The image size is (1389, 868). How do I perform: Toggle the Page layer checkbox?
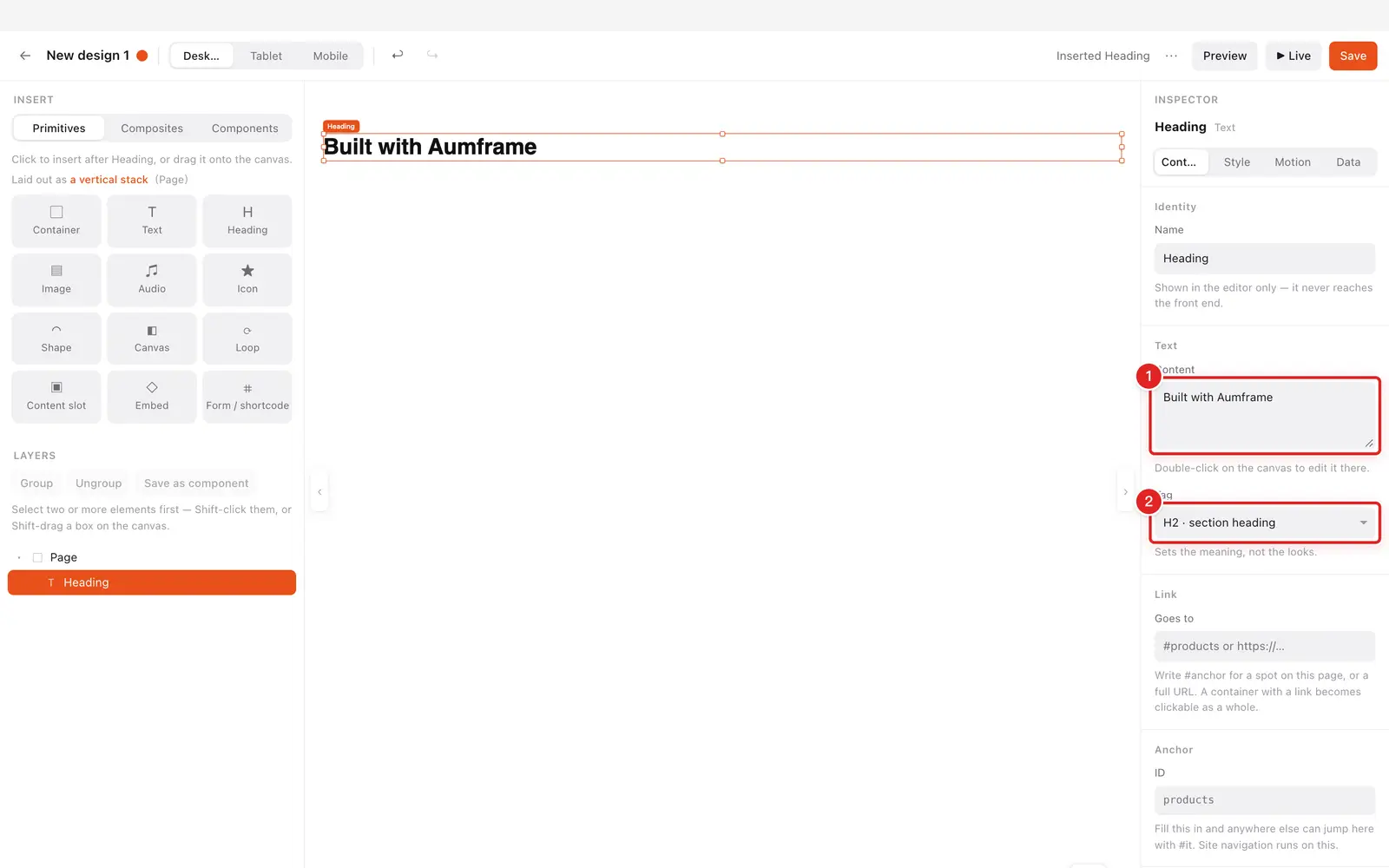click(x=37, y=557)
